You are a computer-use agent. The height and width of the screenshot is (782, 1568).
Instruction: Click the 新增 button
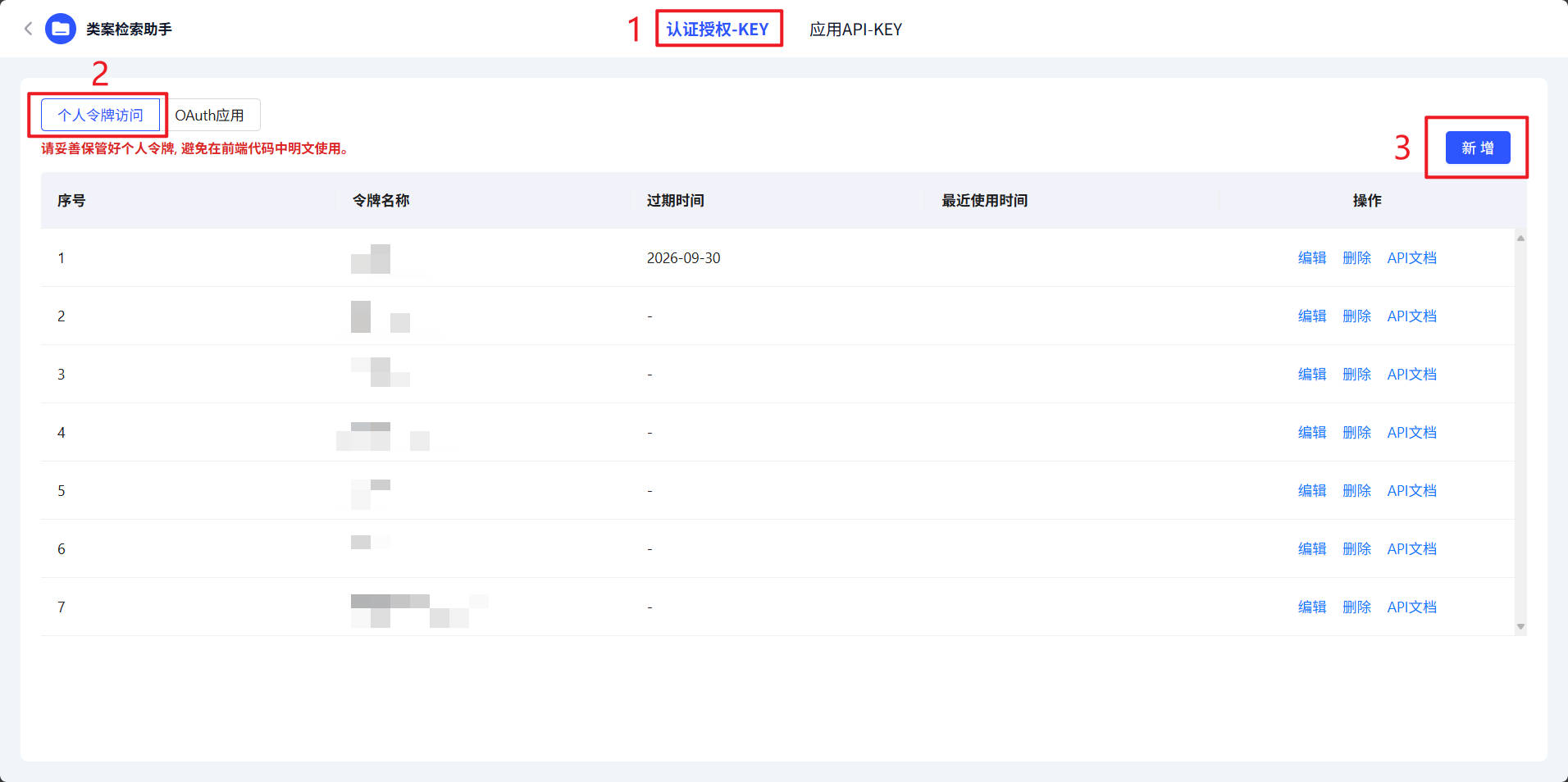(x=1478, y=148)
